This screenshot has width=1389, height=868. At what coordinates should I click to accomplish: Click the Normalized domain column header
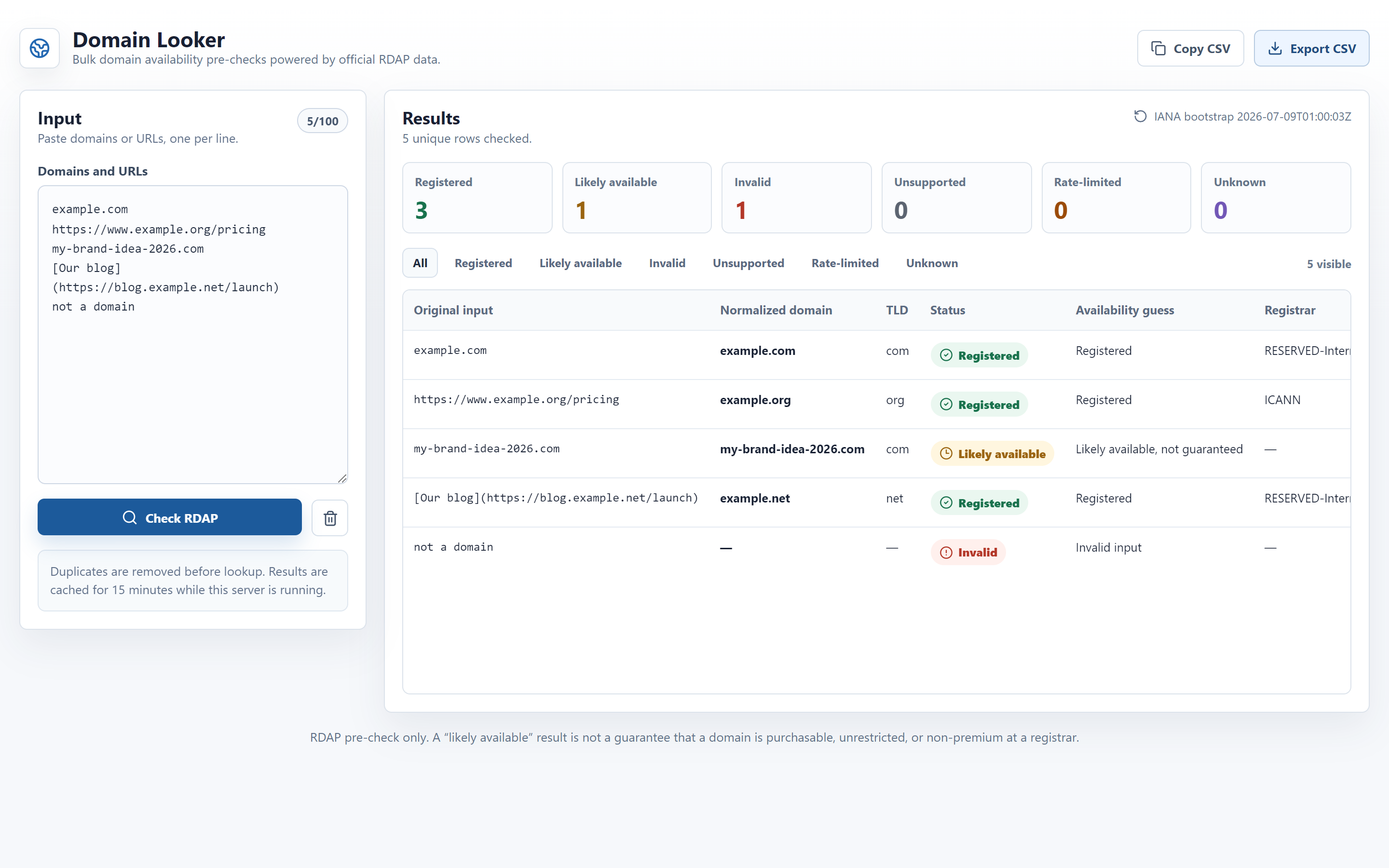pyautogui.click(x=776, y=310)
